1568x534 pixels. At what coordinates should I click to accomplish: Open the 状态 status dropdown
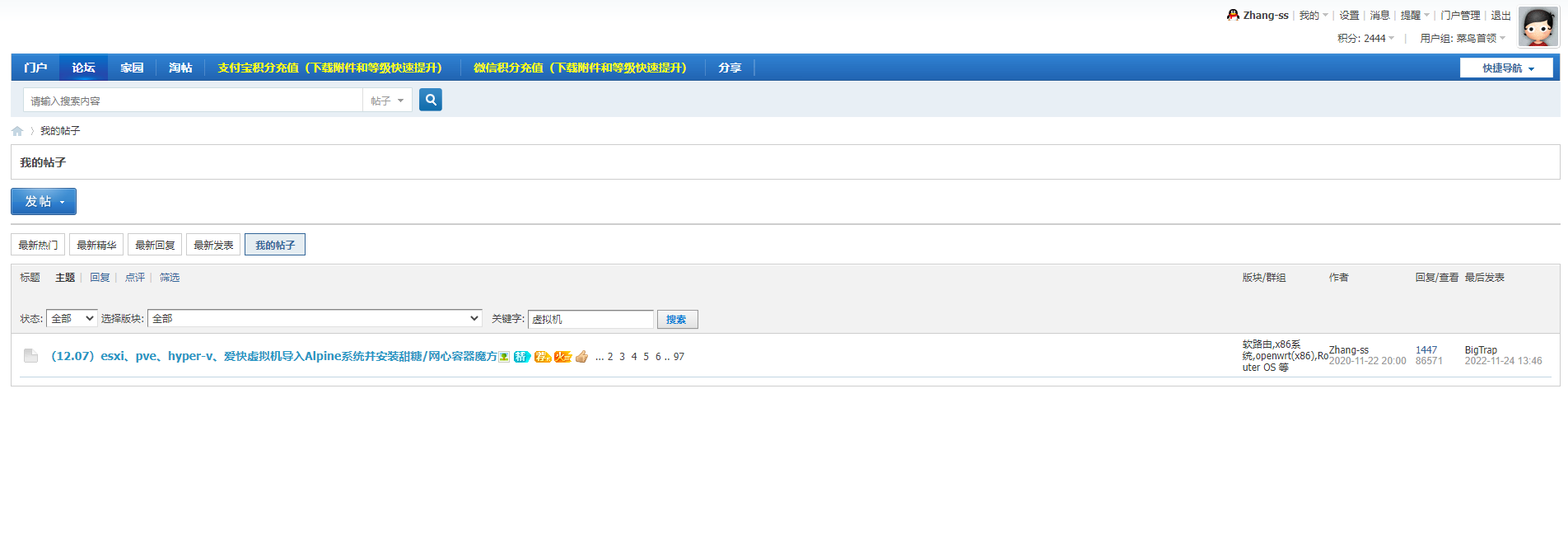(x=72, y=318)
